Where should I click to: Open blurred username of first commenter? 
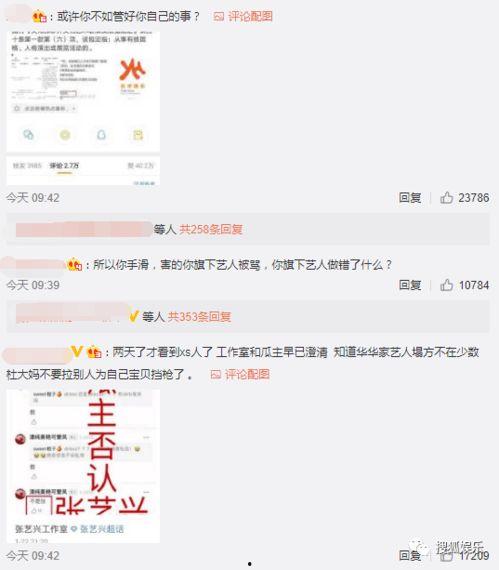click(x=19, y=16)
